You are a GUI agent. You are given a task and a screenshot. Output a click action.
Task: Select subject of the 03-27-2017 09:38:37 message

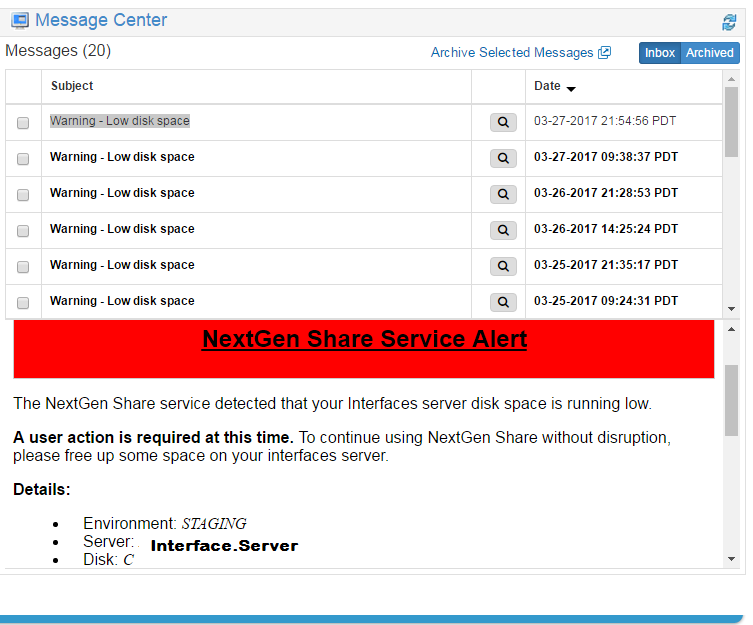point(122,157)
